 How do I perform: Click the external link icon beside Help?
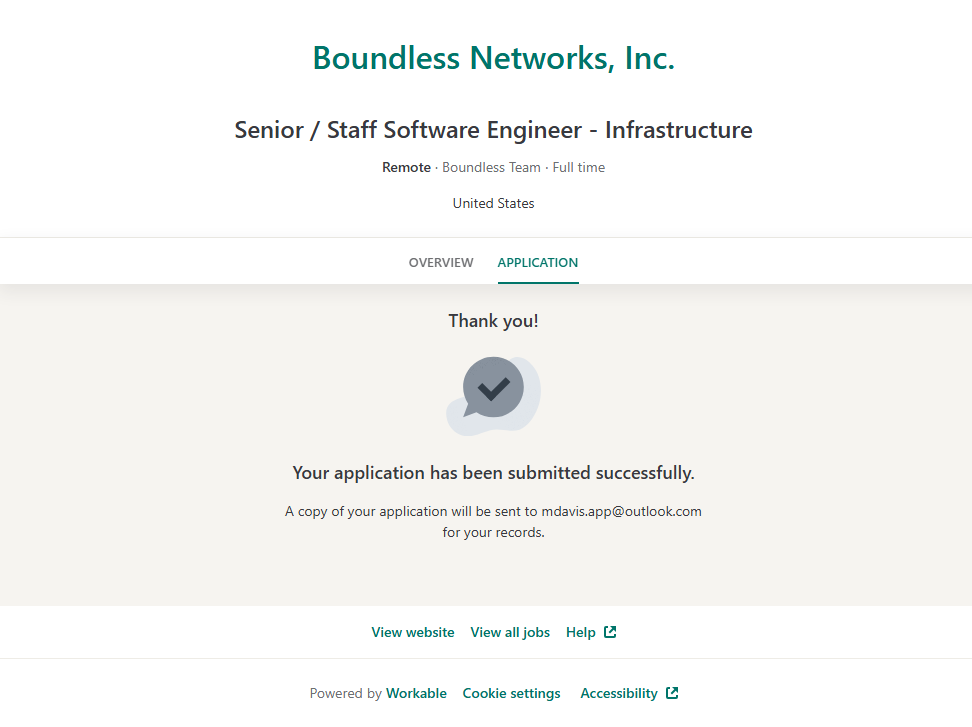click(610, 632)
